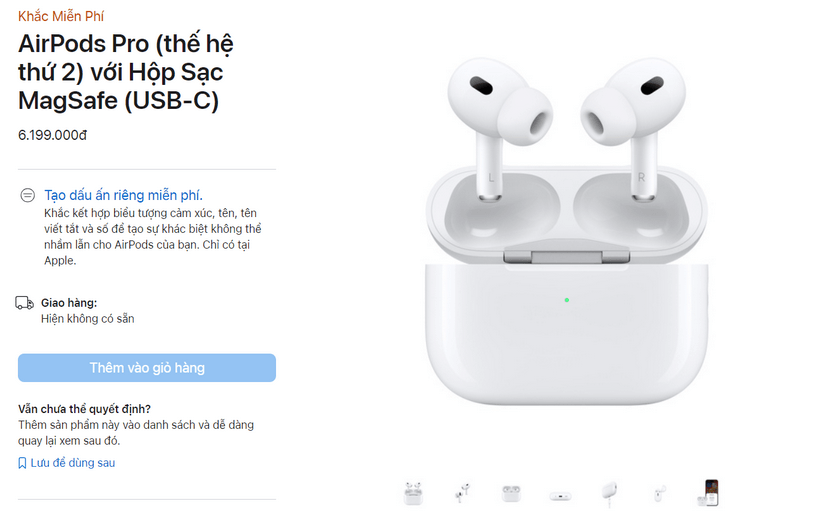Click the engraving icon beside Tạo dấu ấn riêng
The image size is (840, 515).
pos(27,195)
